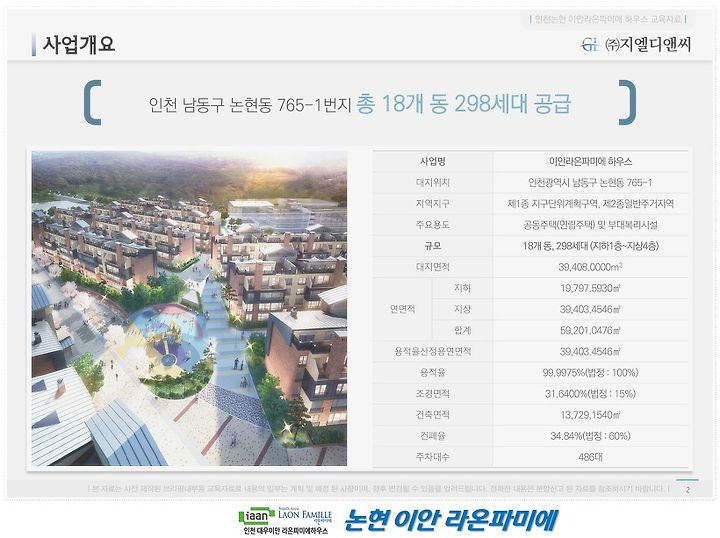720x538 pixels.
Task: Click the 사업개요 slide title
Action: (x=79, y=45)
